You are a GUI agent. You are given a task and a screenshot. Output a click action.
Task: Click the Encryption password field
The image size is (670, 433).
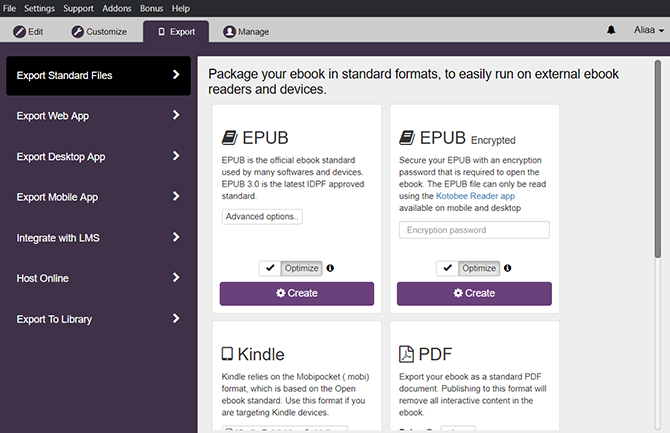474,230
